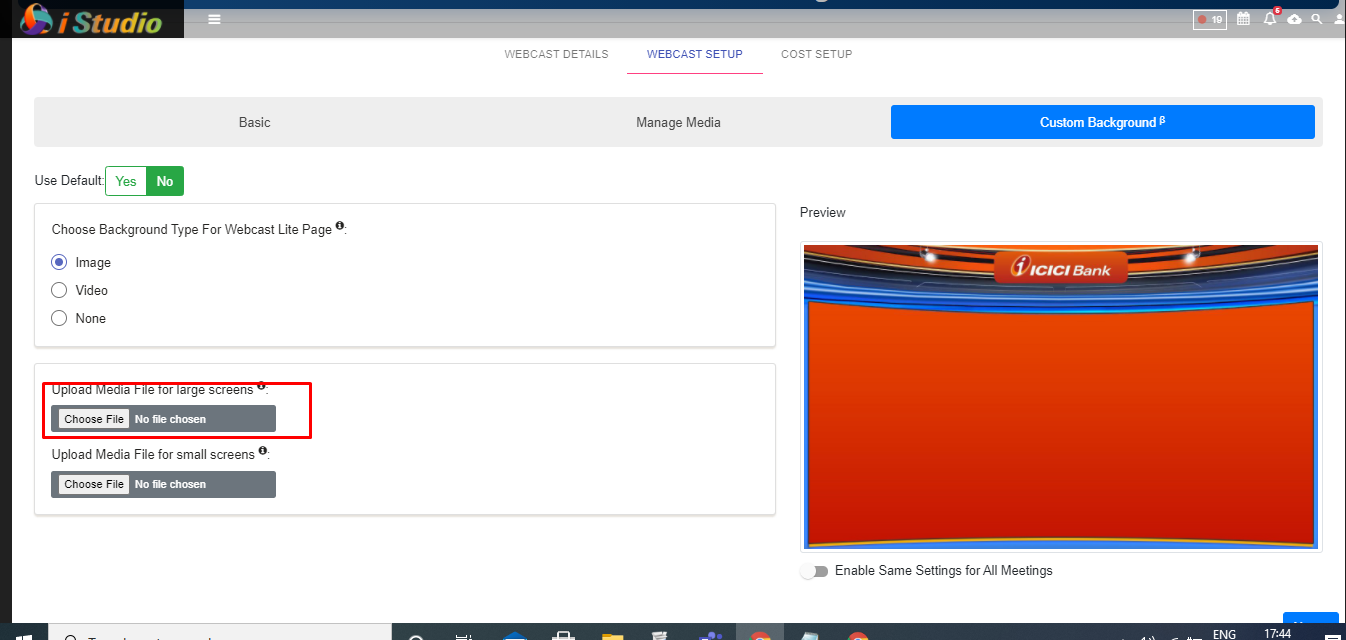Click the search magnifier icon
The image size is (1346, 640).
click(1317, 19)
